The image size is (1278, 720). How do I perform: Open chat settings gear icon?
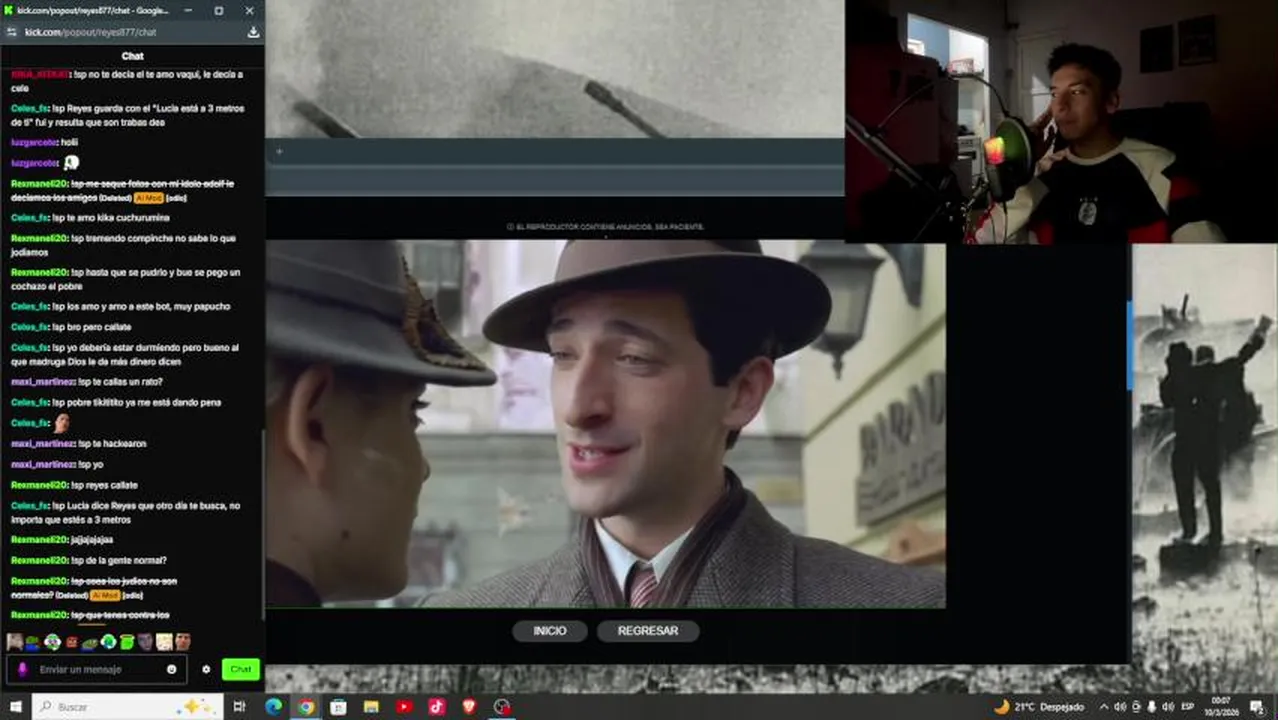pos(206,669)
